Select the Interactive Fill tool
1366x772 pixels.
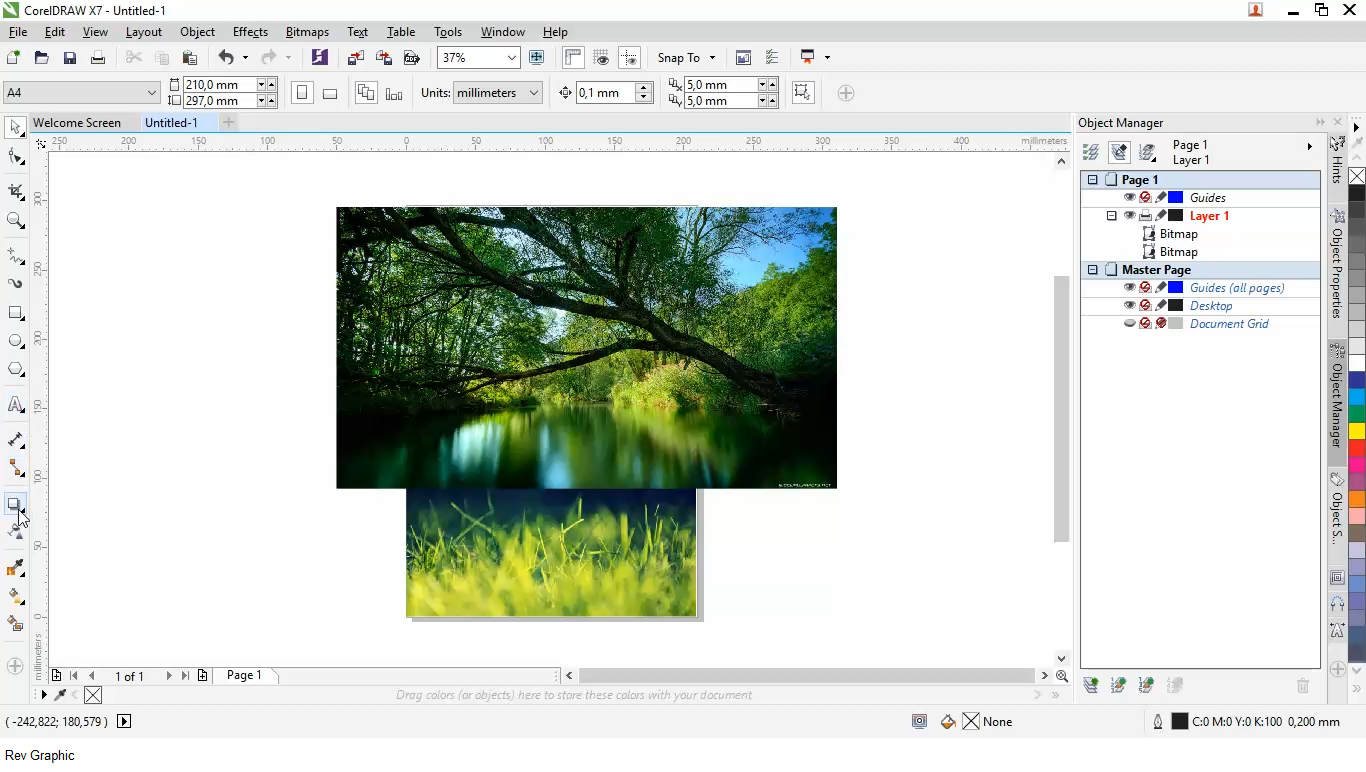15,596
